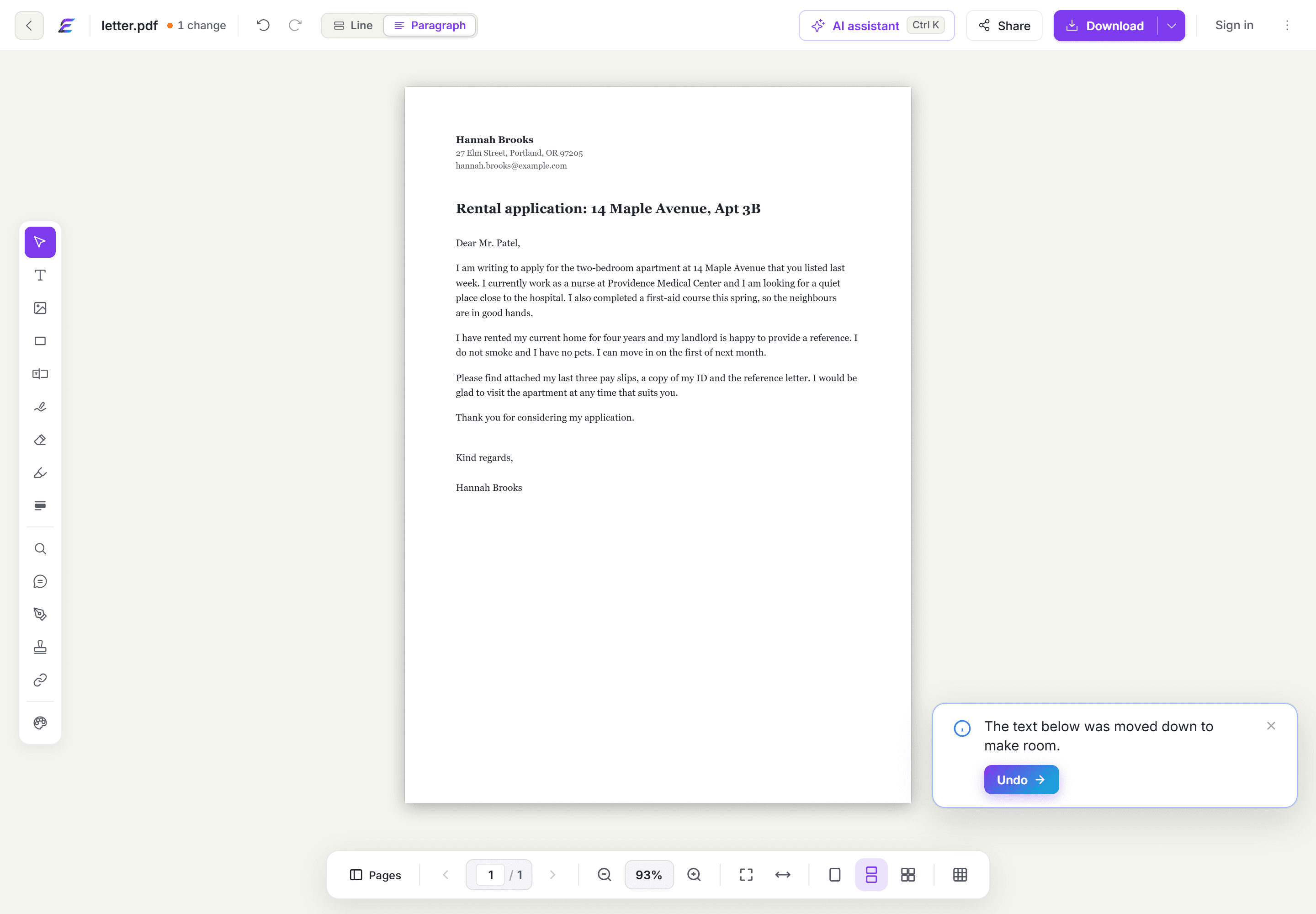Enable single page view
The image size is (1316, 914).
point(835,875)
